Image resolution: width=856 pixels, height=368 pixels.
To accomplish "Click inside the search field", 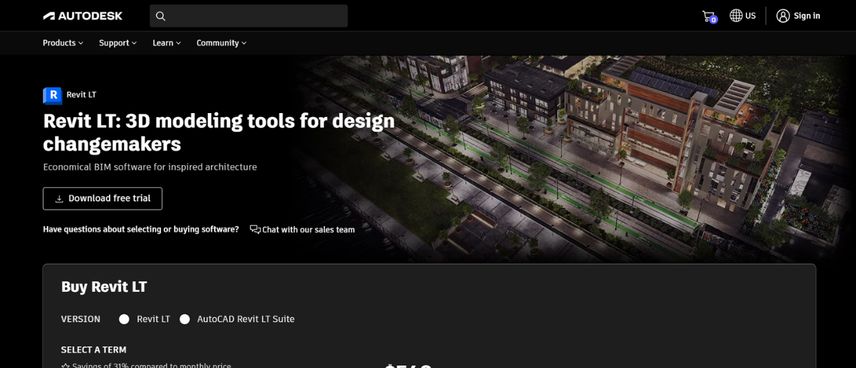I will pyautogui.click(x=248, y=16).
